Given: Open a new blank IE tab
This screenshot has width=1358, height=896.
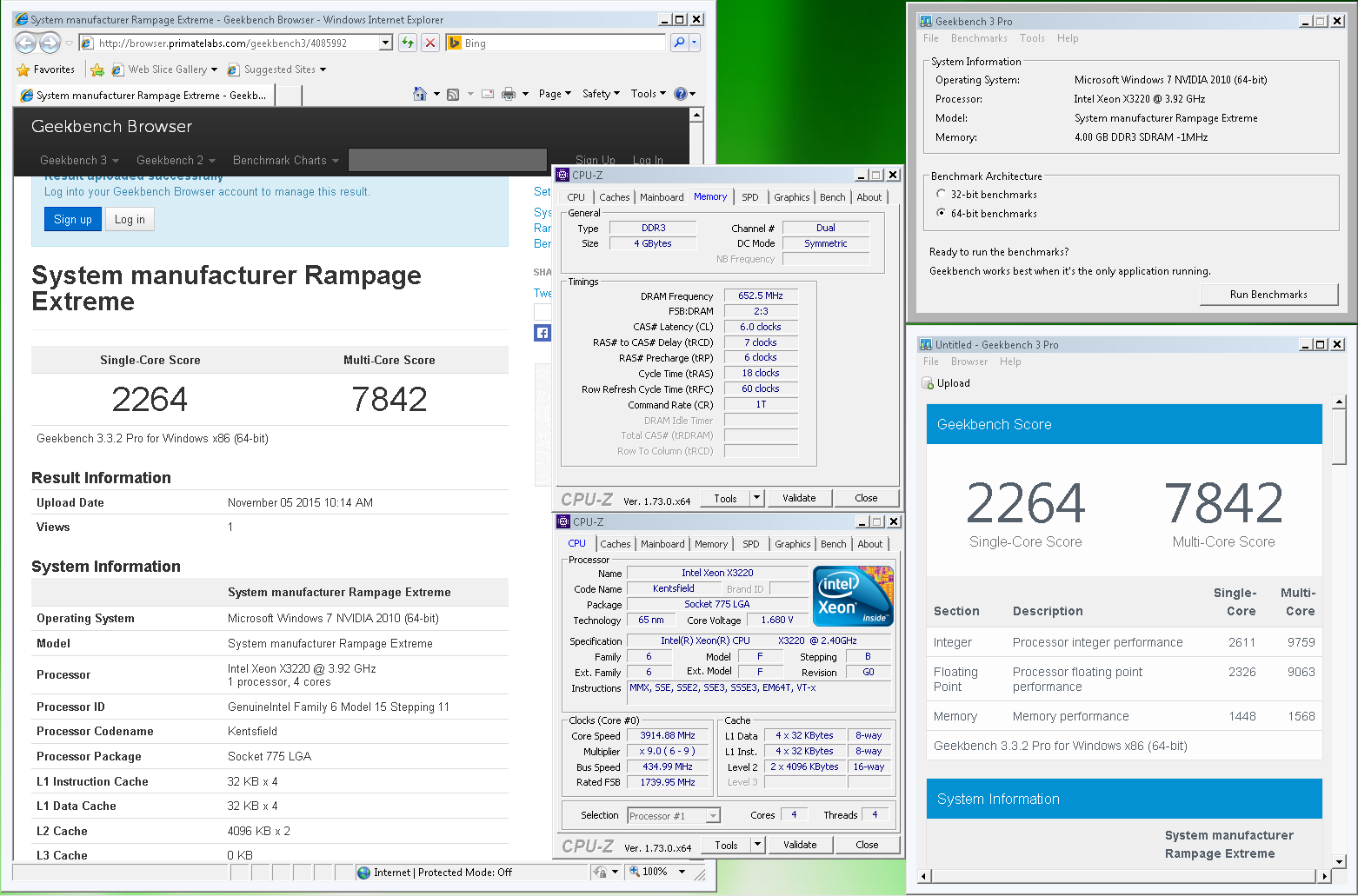Looking at the screenshot, I should click(289, 96).
